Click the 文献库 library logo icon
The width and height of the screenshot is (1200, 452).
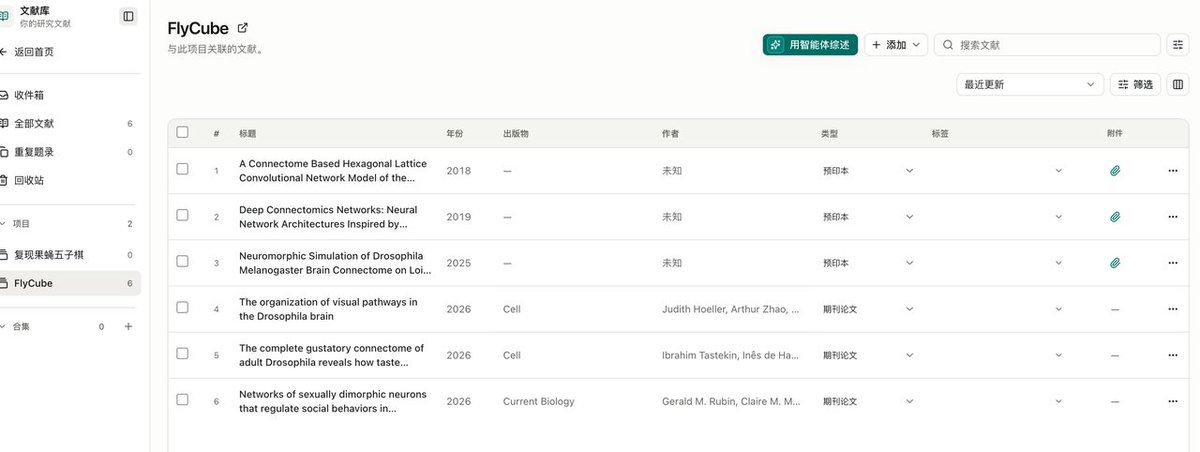[5, 16]
